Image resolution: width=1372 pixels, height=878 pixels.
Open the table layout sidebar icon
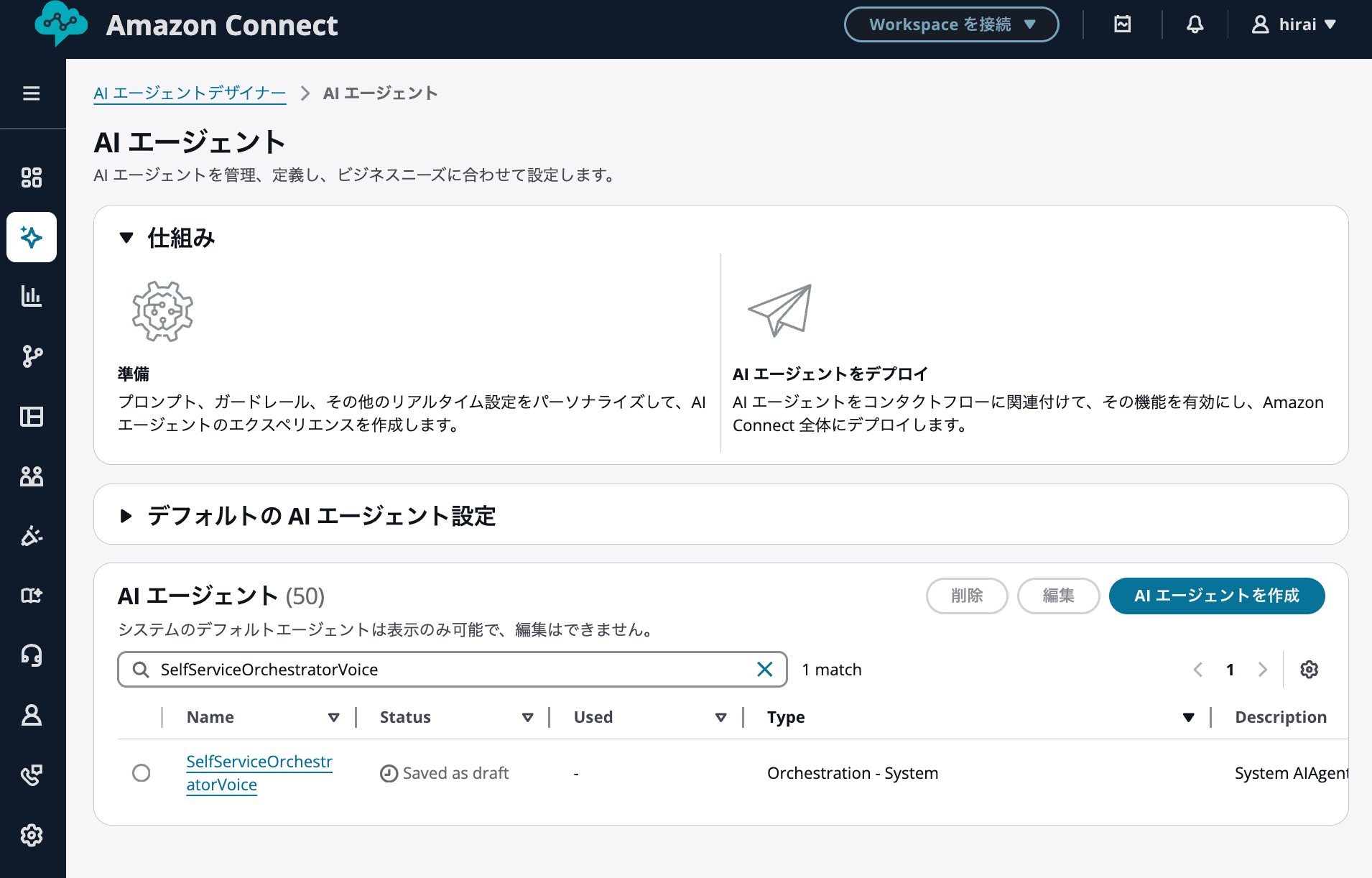32,417
